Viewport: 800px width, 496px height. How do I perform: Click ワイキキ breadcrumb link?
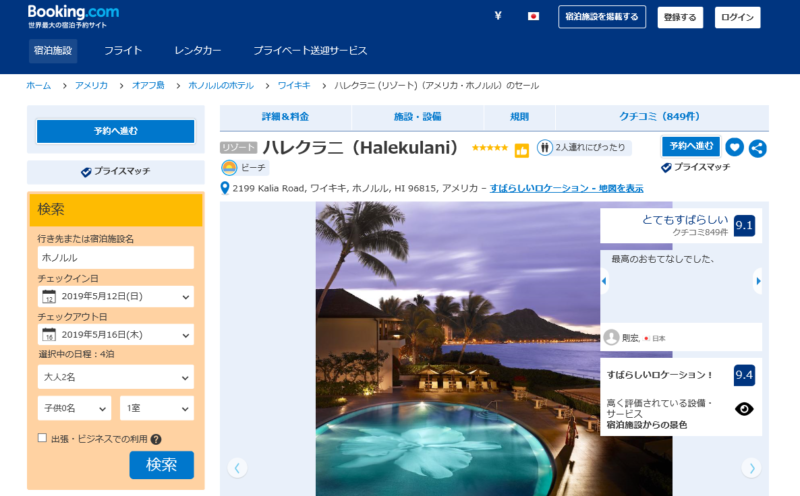pyautogui.click(x=294, y=85)
